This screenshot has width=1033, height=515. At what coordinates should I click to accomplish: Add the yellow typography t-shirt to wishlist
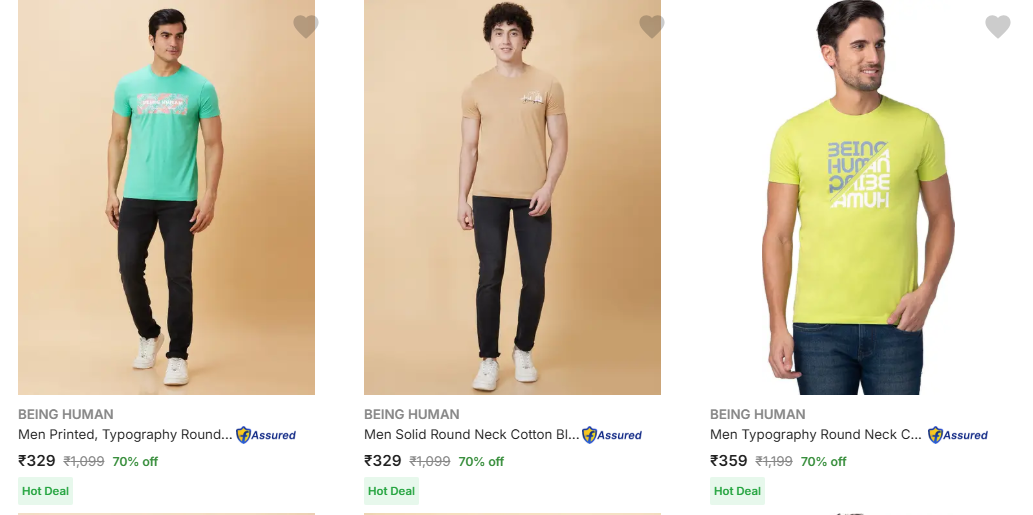[998, 27]
